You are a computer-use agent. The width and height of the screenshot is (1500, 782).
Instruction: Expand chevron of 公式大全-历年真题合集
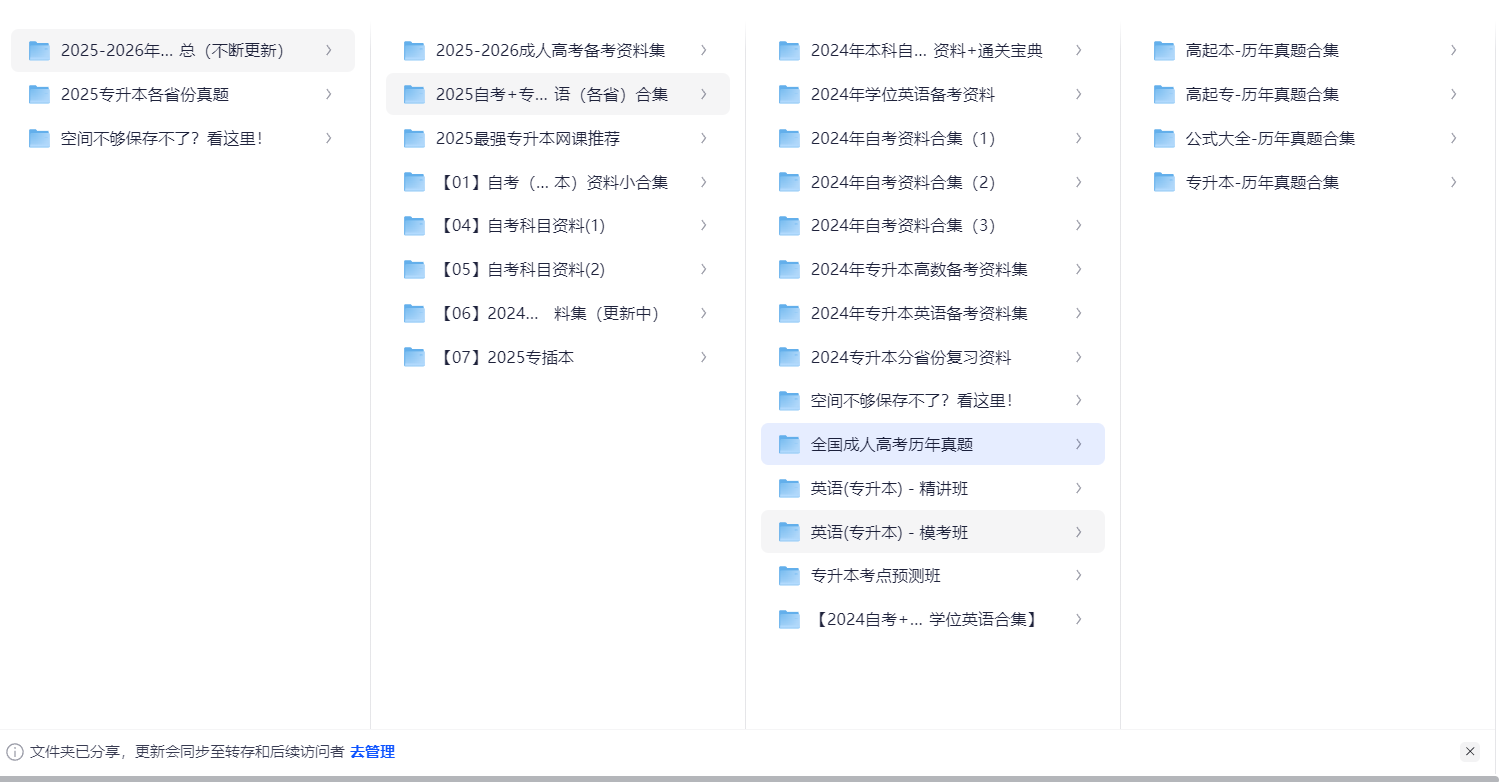click(x=1453, y=138)
